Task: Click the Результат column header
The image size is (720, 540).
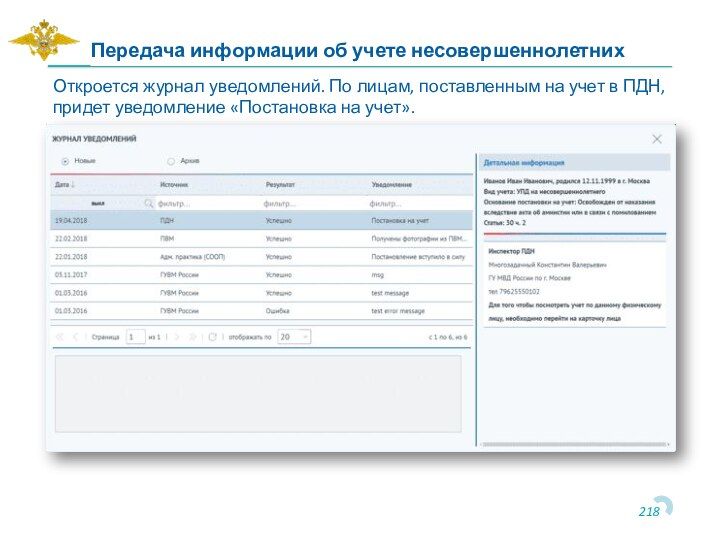Action: pyautogui.click(x=280, y=185)
